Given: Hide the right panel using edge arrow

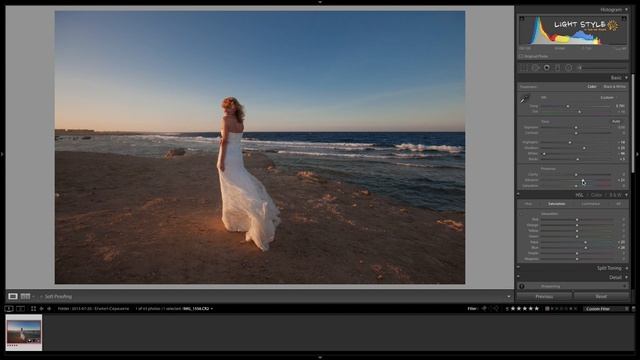Looking at the screenshot, I should [x=637, y=154].
